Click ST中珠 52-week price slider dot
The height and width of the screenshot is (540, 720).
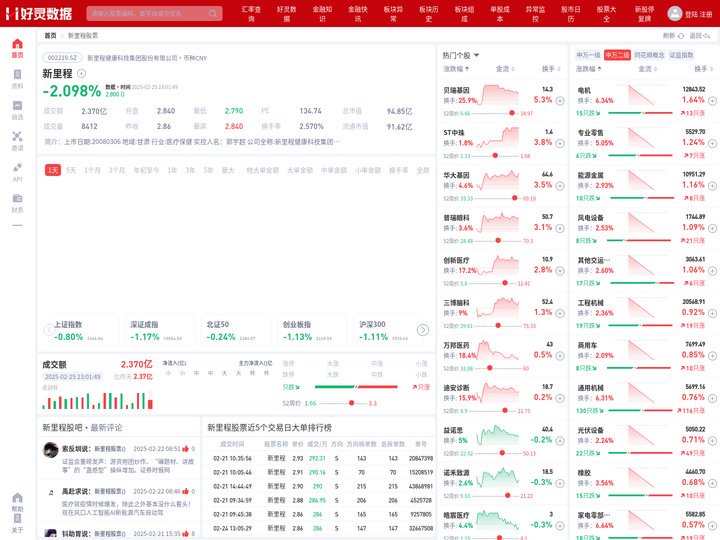(495, 156)
